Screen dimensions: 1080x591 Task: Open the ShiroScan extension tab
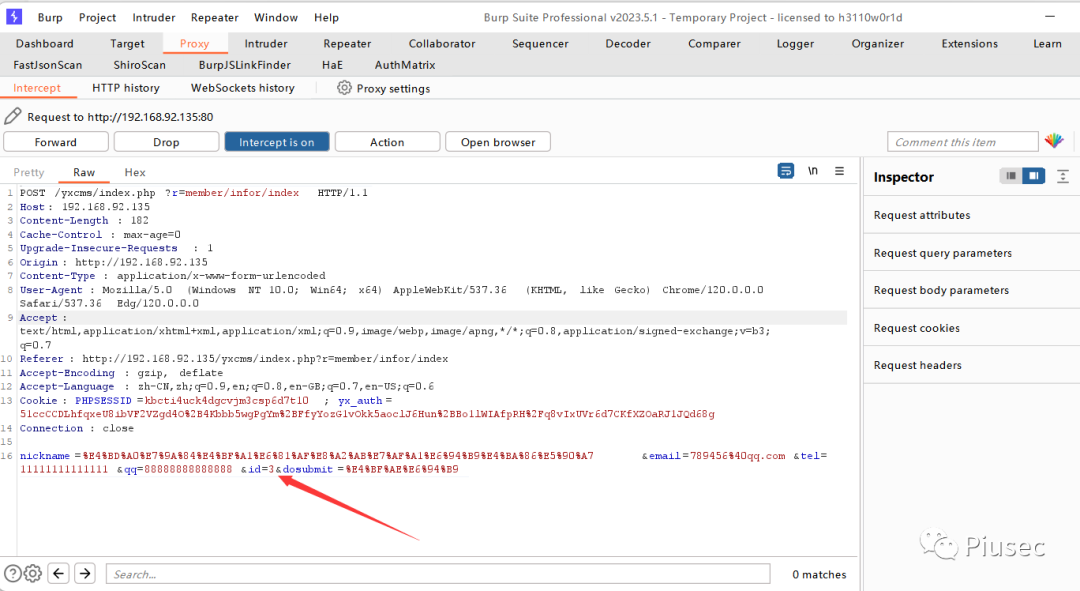click(x=139, y=65)
